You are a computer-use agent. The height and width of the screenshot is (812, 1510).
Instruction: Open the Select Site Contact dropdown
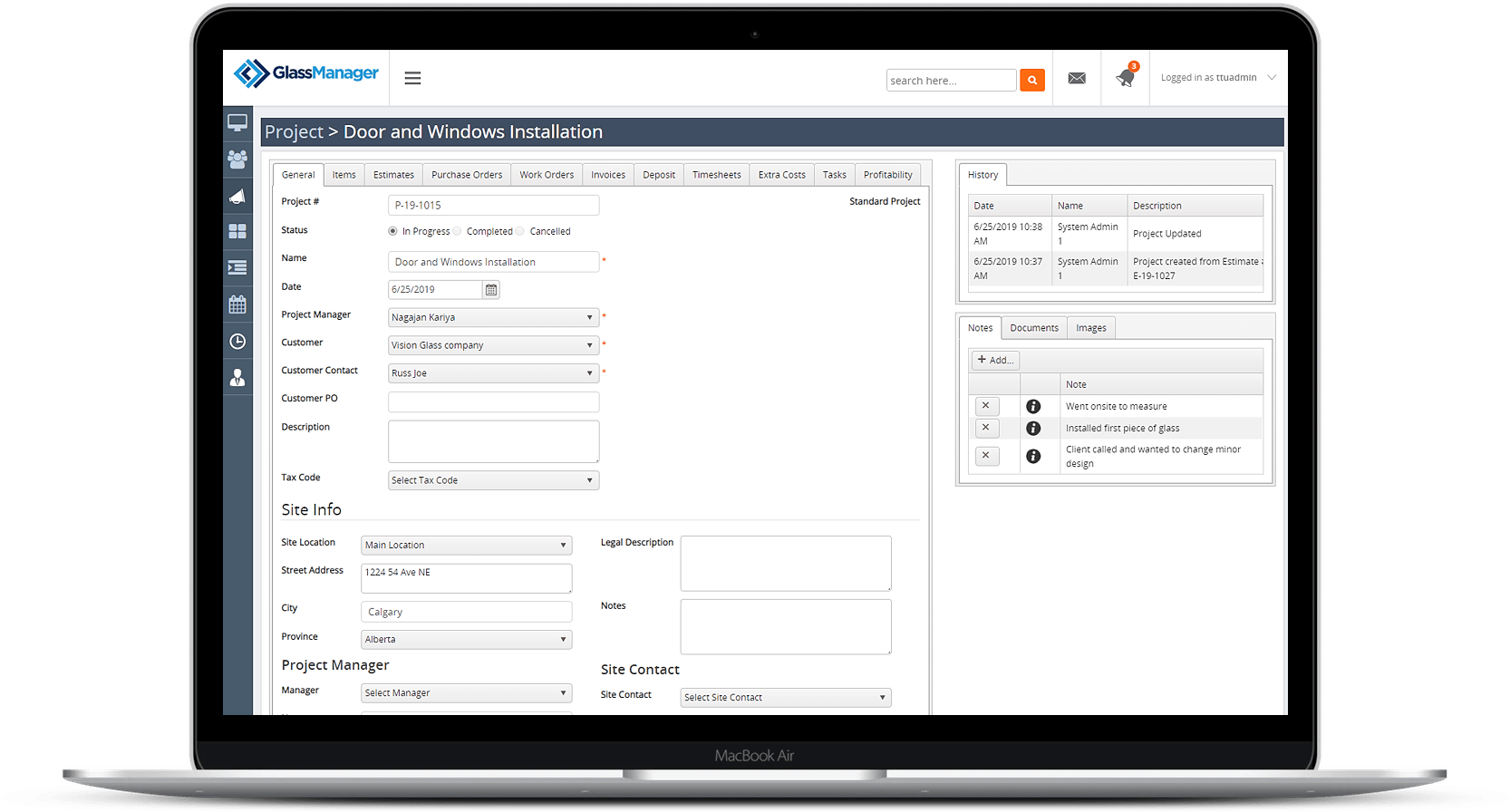point(786,698)
